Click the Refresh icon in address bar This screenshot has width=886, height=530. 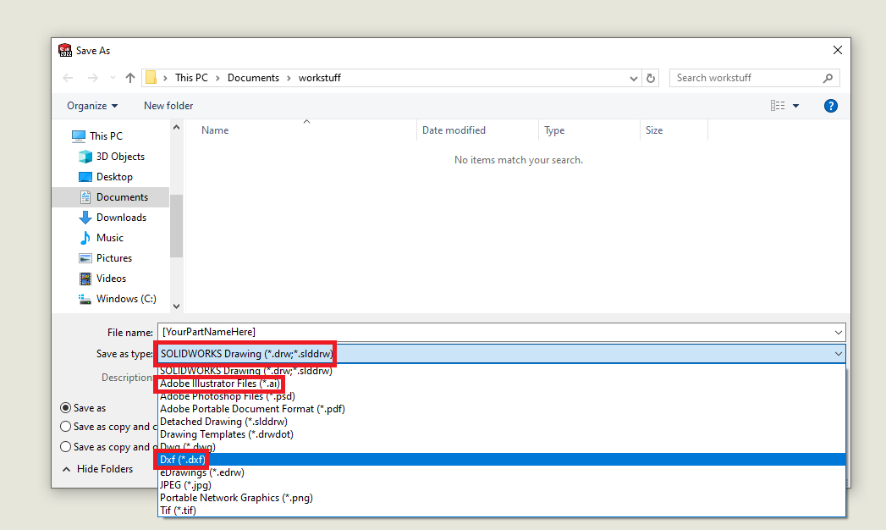click(651, 78)
